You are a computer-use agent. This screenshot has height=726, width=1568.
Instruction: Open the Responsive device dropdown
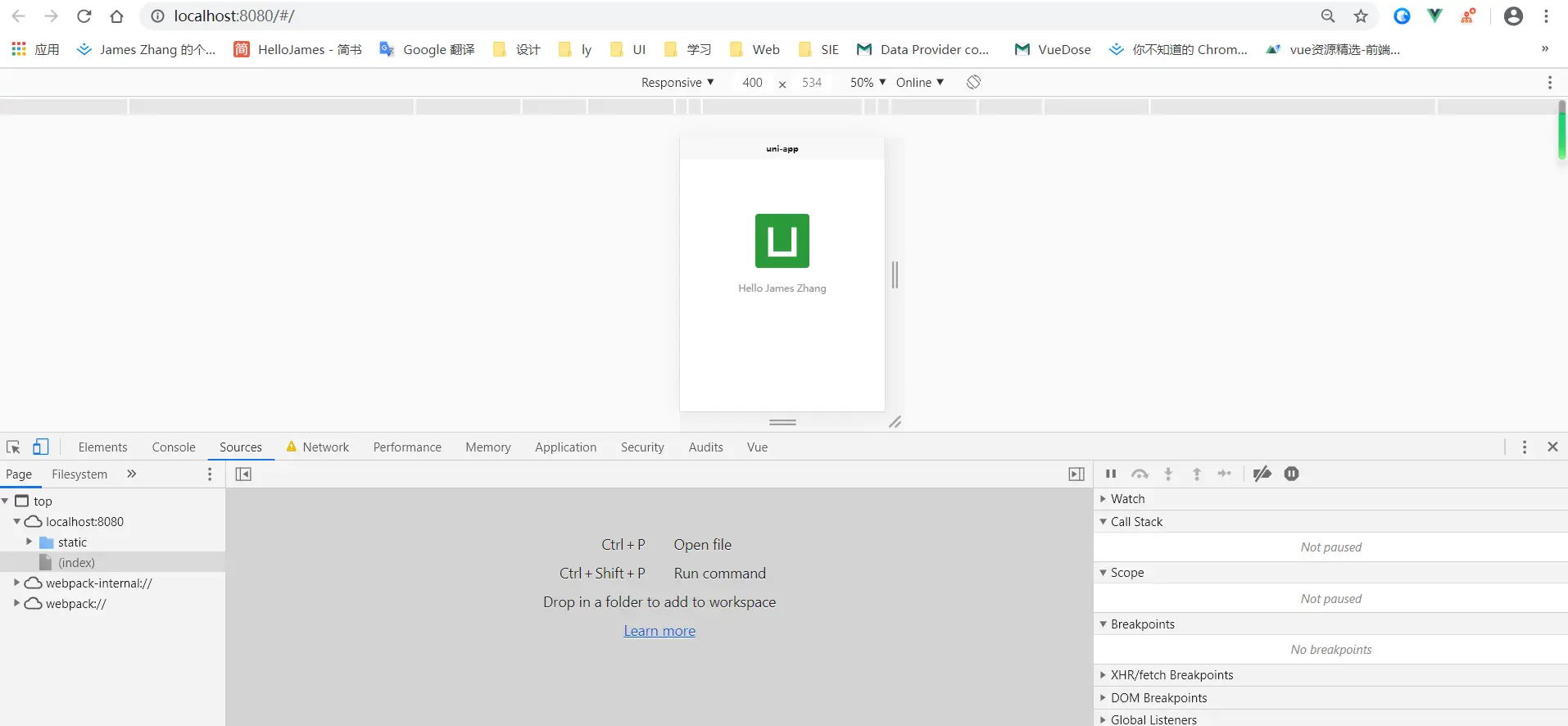point(678,82)
